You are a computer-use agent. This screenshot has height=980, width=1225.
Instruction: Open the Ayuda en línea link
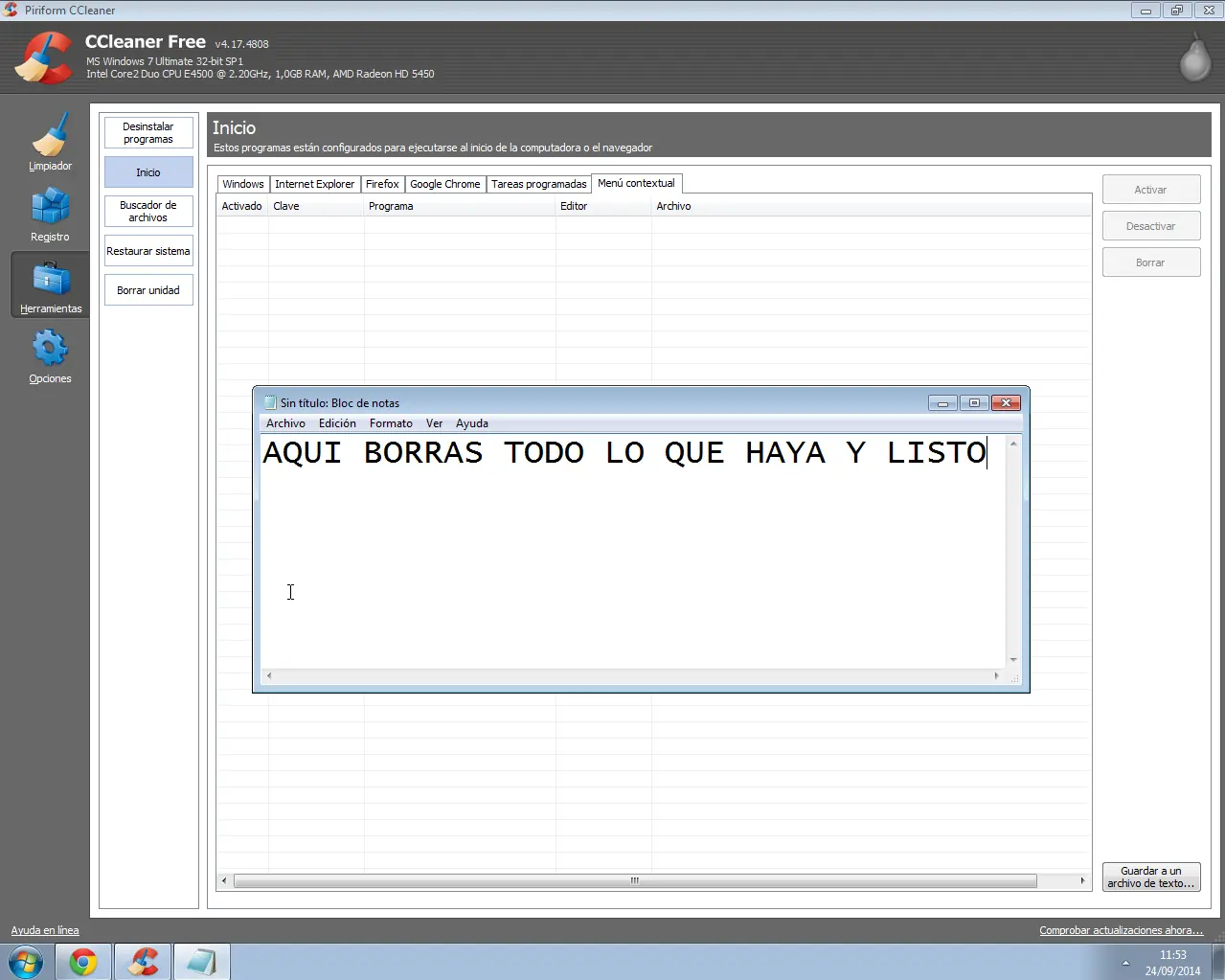45,930
